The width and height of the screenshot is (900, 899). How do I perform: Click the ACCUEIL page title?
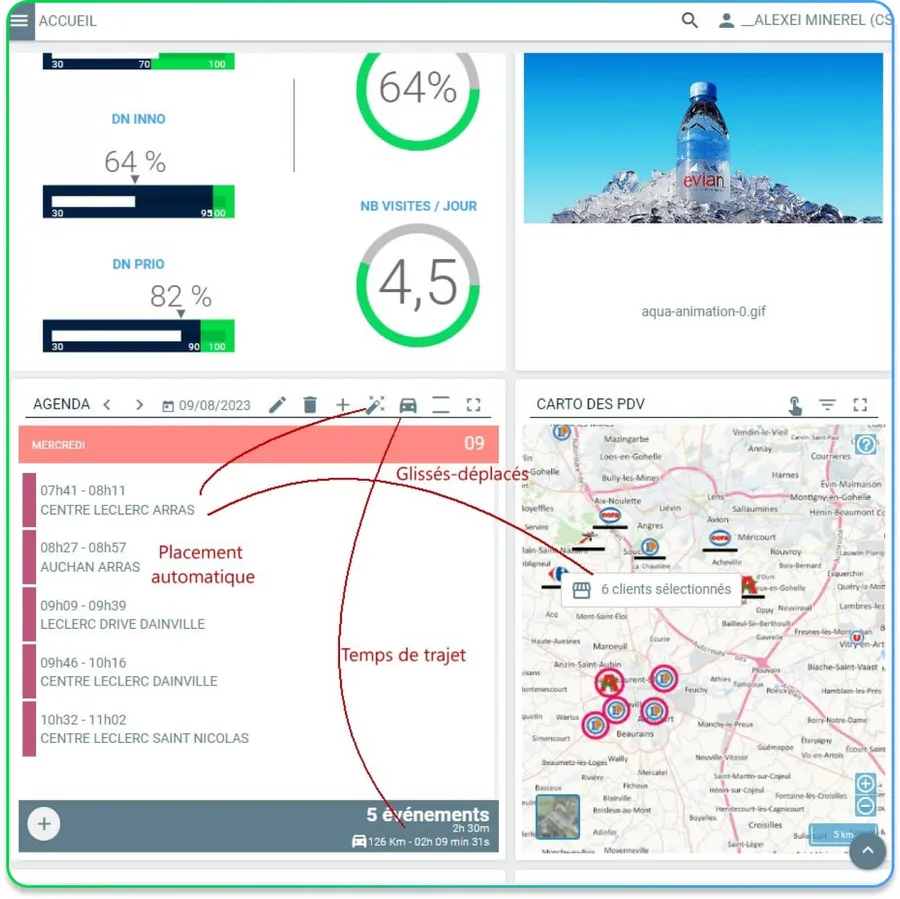pyautogui.click(x=68, y=21)
